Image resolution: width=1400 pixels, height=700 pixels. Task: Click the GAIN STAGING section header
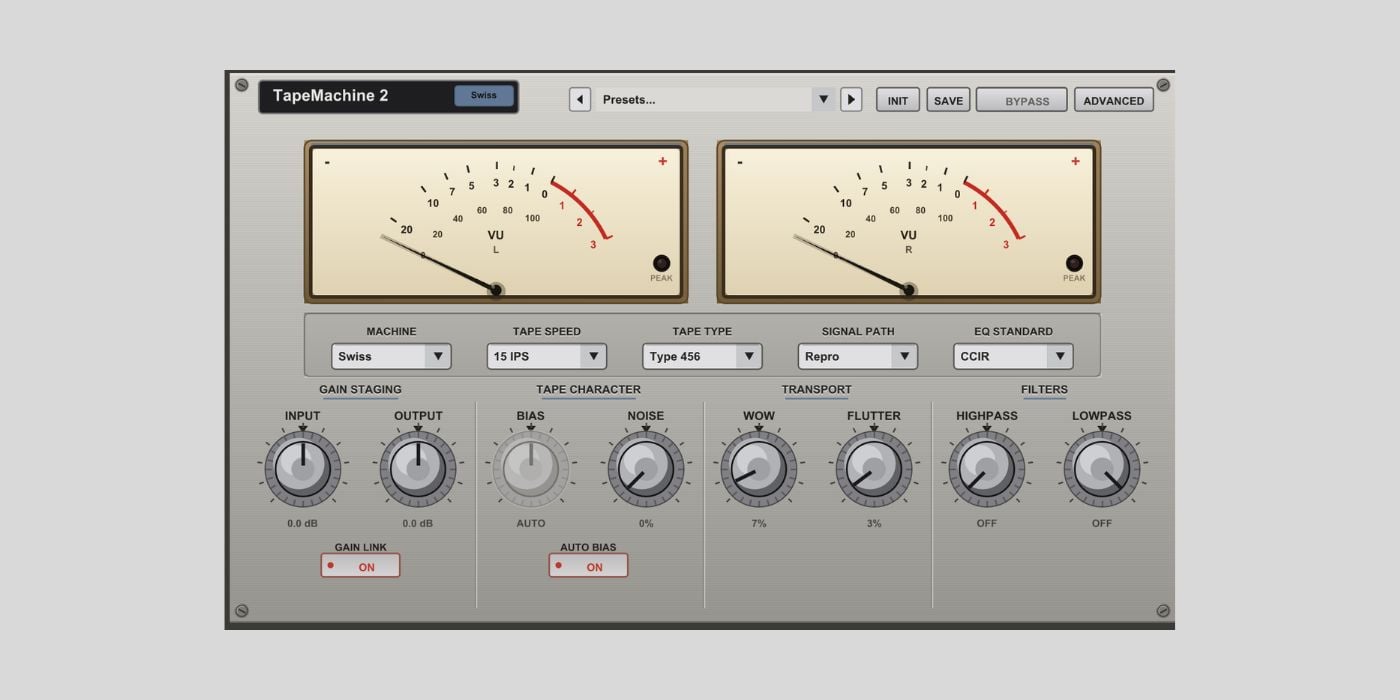[x=360, y=390]
